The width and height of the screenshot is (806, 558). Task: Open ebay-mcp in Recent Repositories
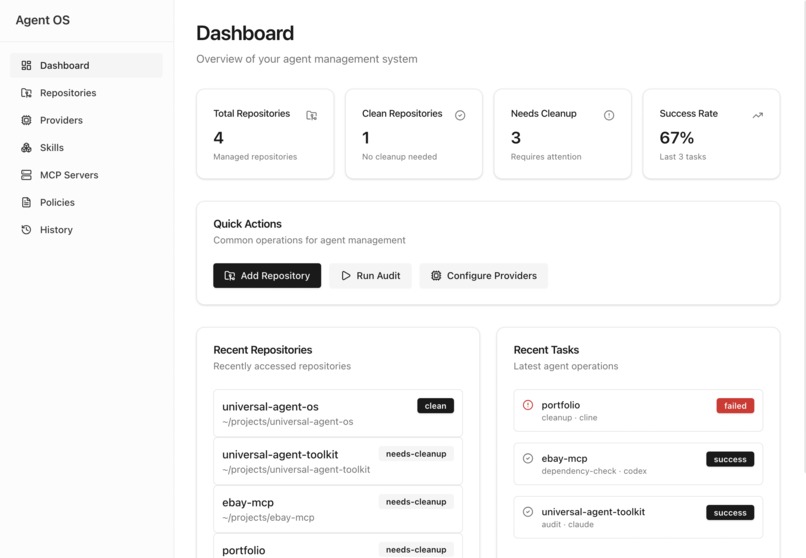point(338,509)
